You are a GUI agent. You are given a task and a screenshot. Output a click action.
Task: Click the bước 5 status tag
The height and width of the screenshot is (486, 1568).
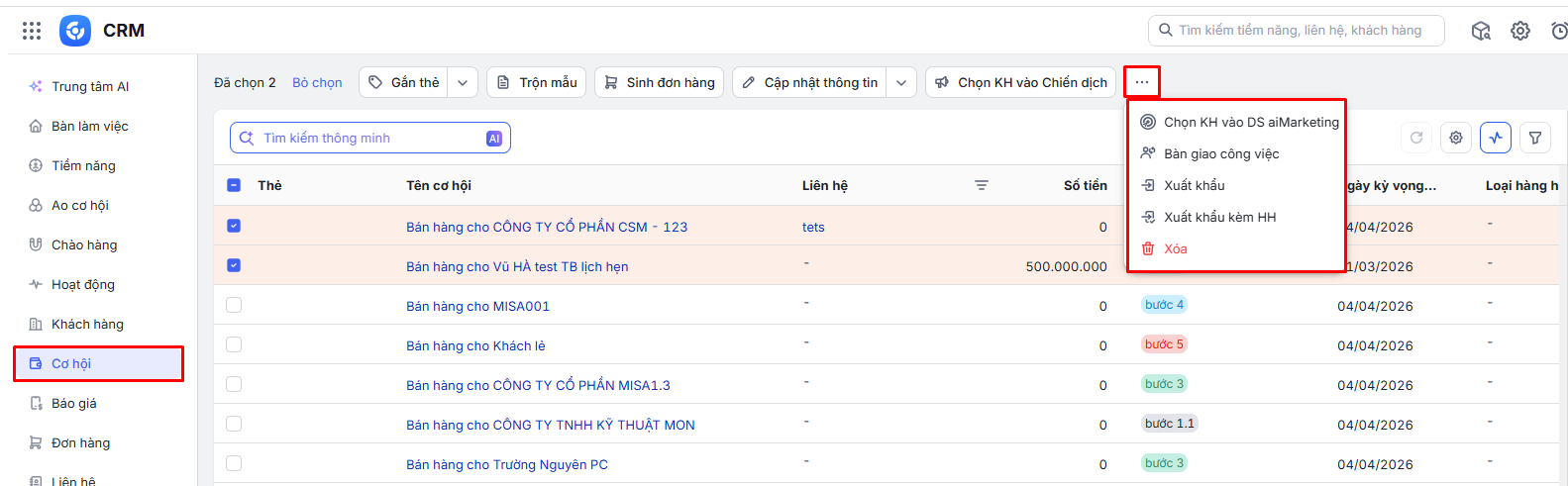1164,344
